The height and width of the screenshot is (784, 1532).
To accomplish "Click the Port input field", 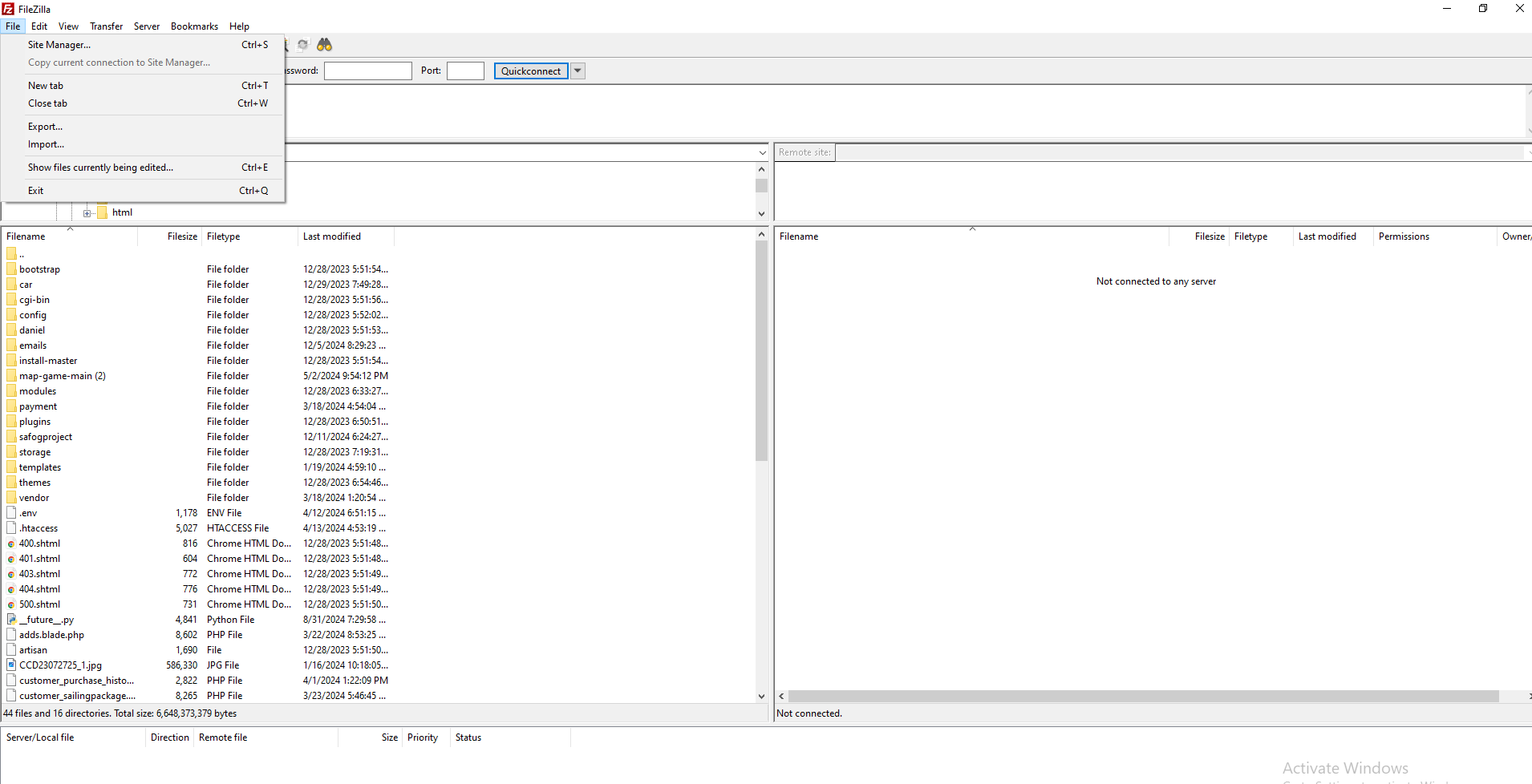I will 465,71.
